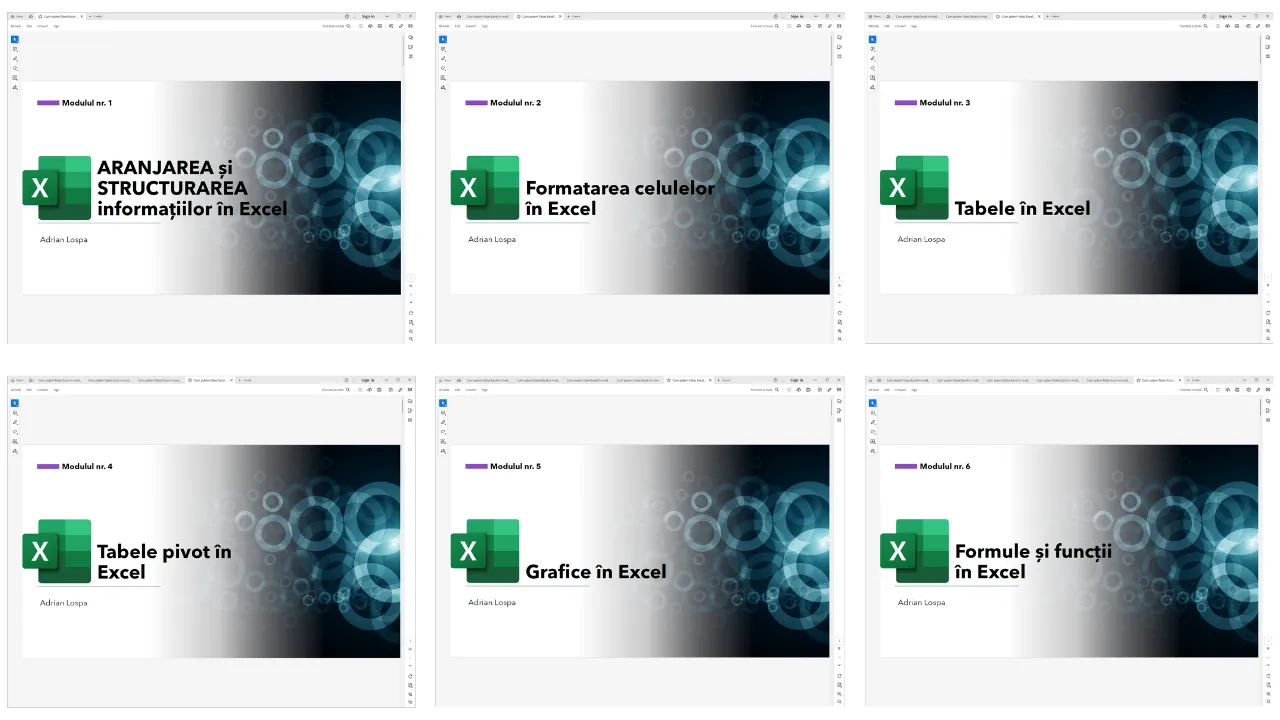Toggle the star on the active document tab
1280x720 pixels.
click(40, 16)
